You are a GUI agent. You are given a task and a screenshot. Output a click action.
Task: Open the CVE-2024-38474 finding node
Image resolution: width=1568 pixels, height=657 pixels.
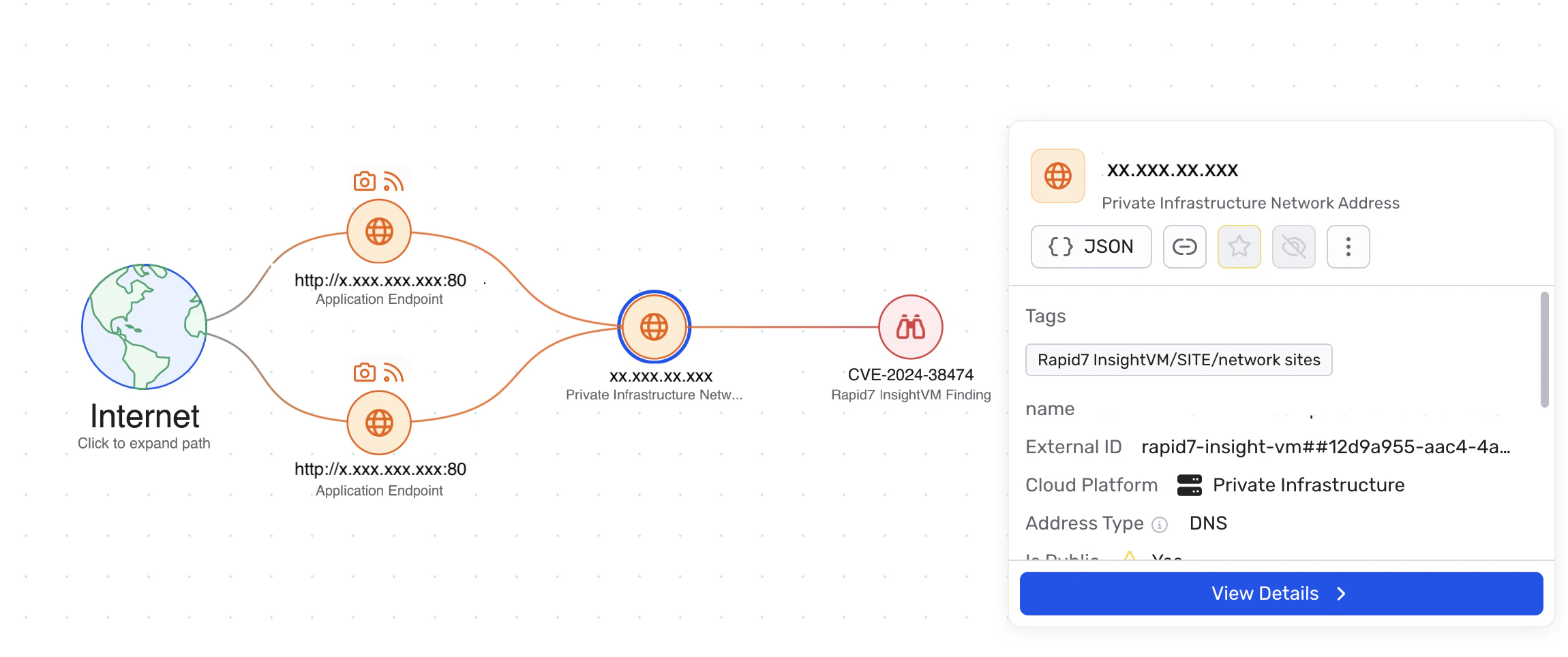pos(910,327)
